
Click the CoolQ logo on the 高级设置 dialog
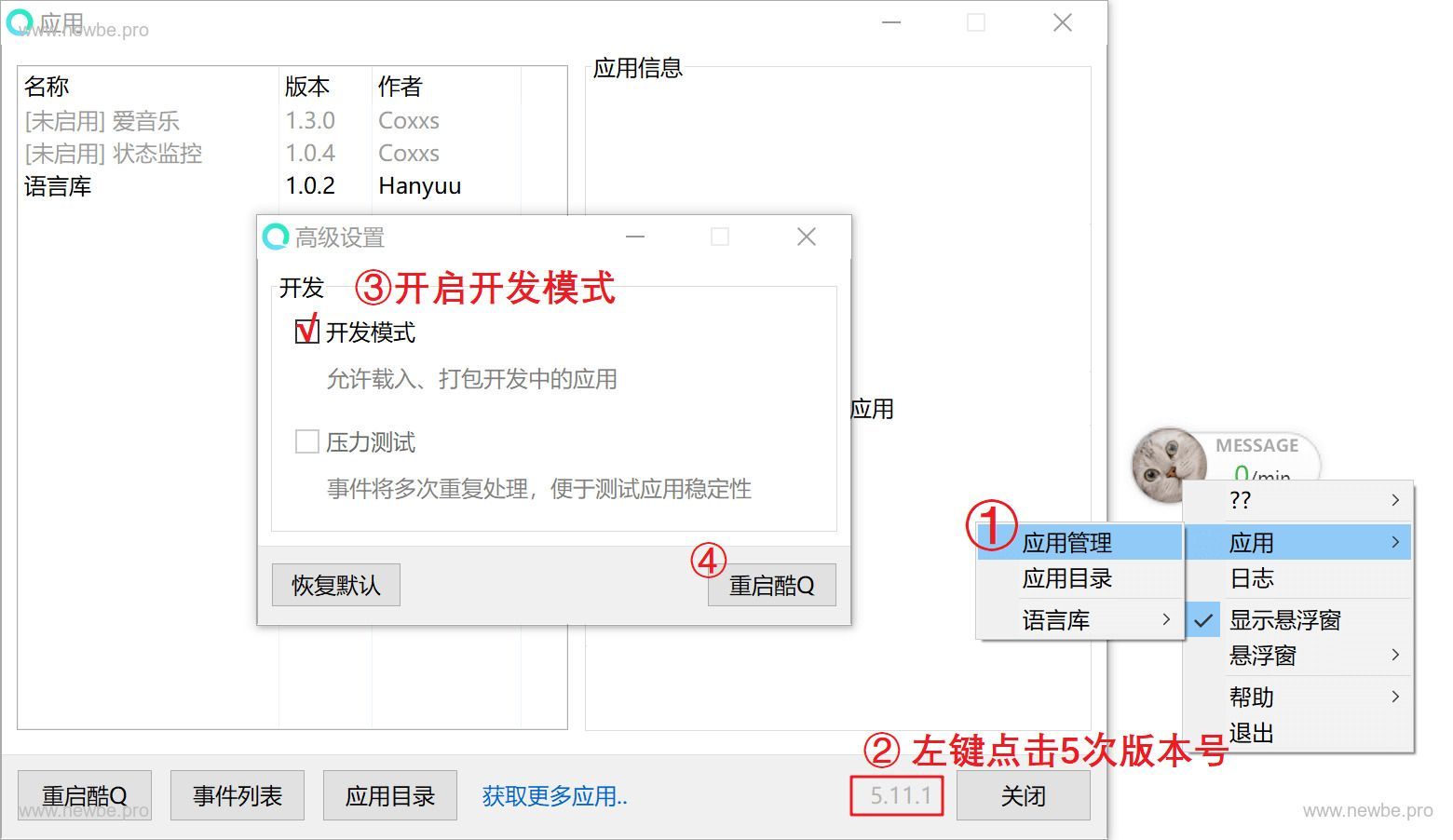point(275,237)
